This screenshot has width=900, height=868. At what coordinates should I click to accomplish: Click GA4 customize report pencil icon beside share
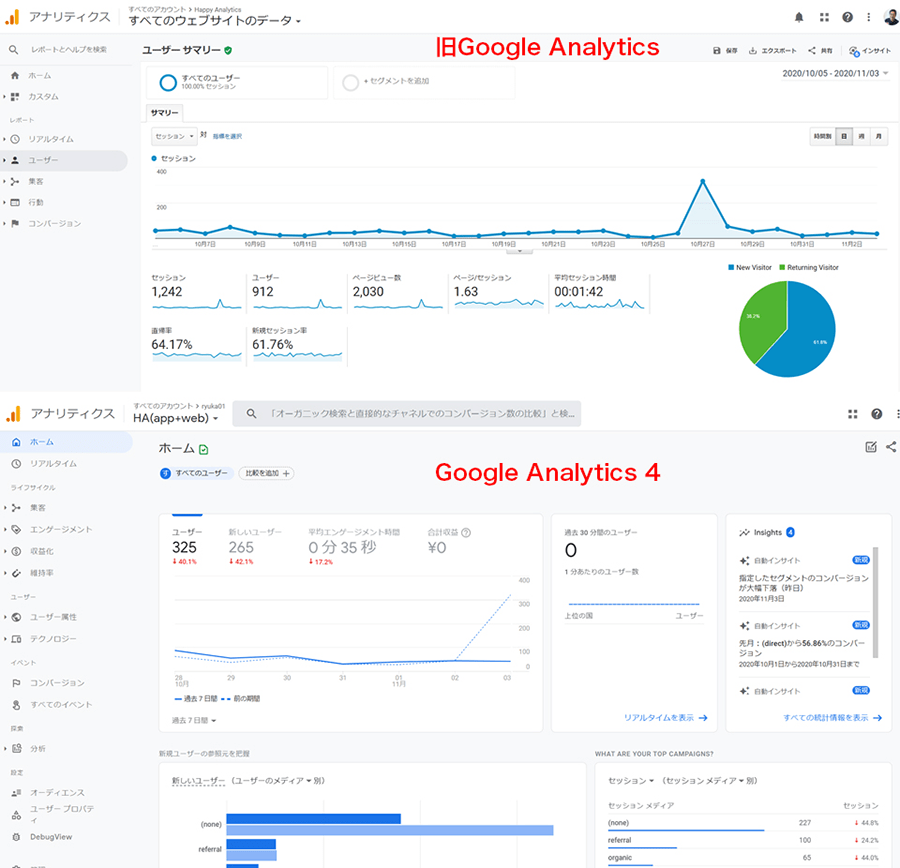tap(871, 447)
